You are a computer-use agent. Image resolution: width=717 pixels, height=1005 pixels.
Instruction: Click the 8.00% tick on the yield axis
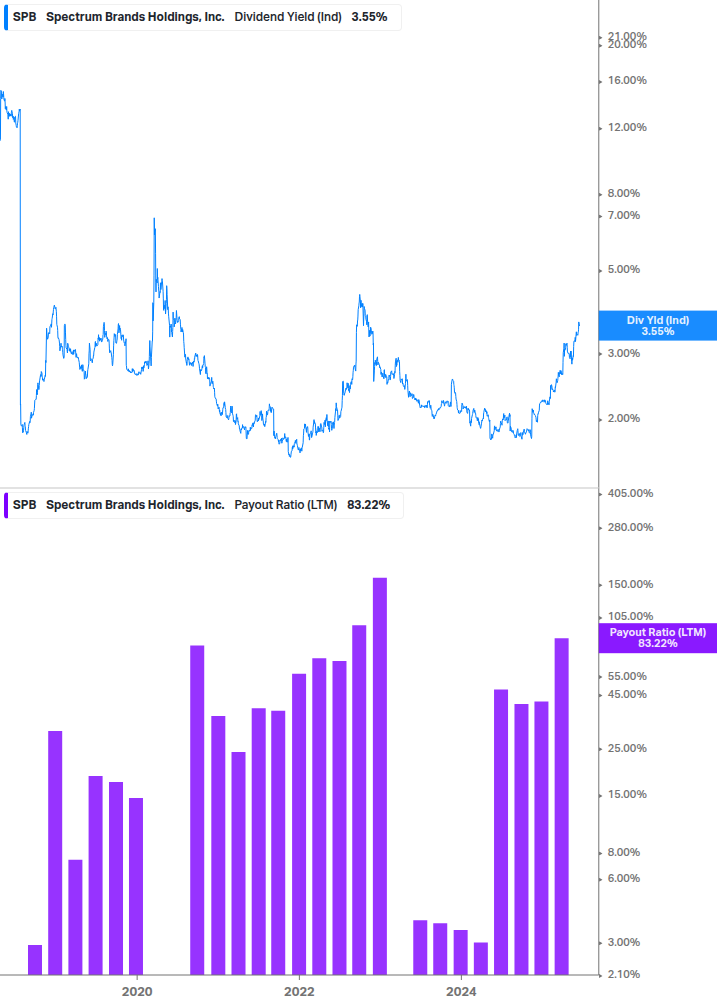(623, 194)
